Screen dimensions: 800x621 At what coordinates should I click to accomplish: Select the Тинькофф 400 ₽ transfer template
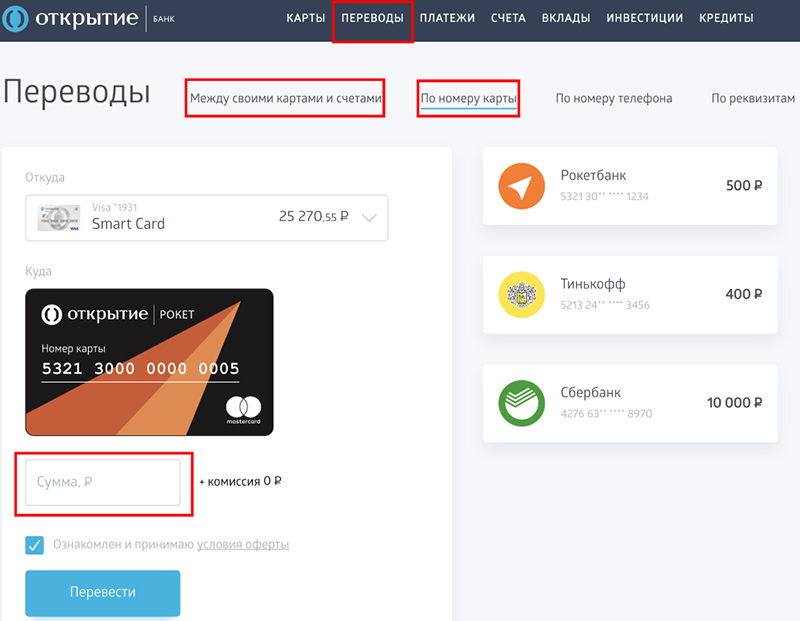point(630,295)
